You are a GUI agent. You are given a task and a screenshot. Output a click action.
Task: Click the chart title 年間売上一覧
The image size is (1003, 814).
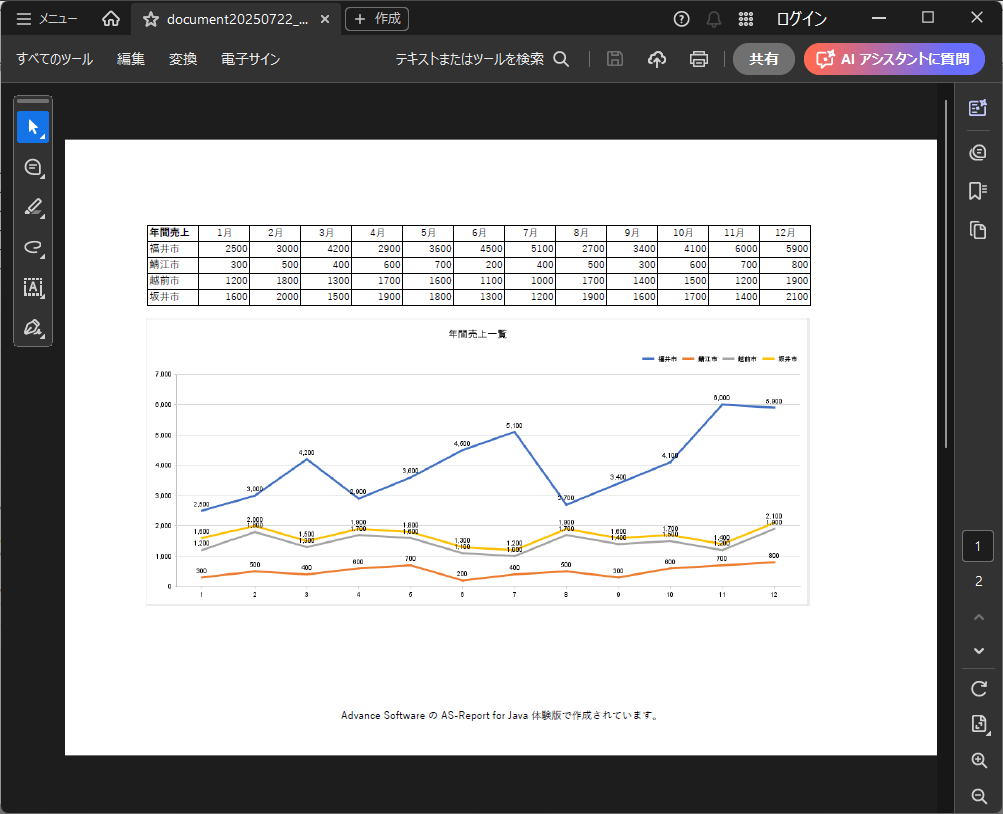point(477,334)
